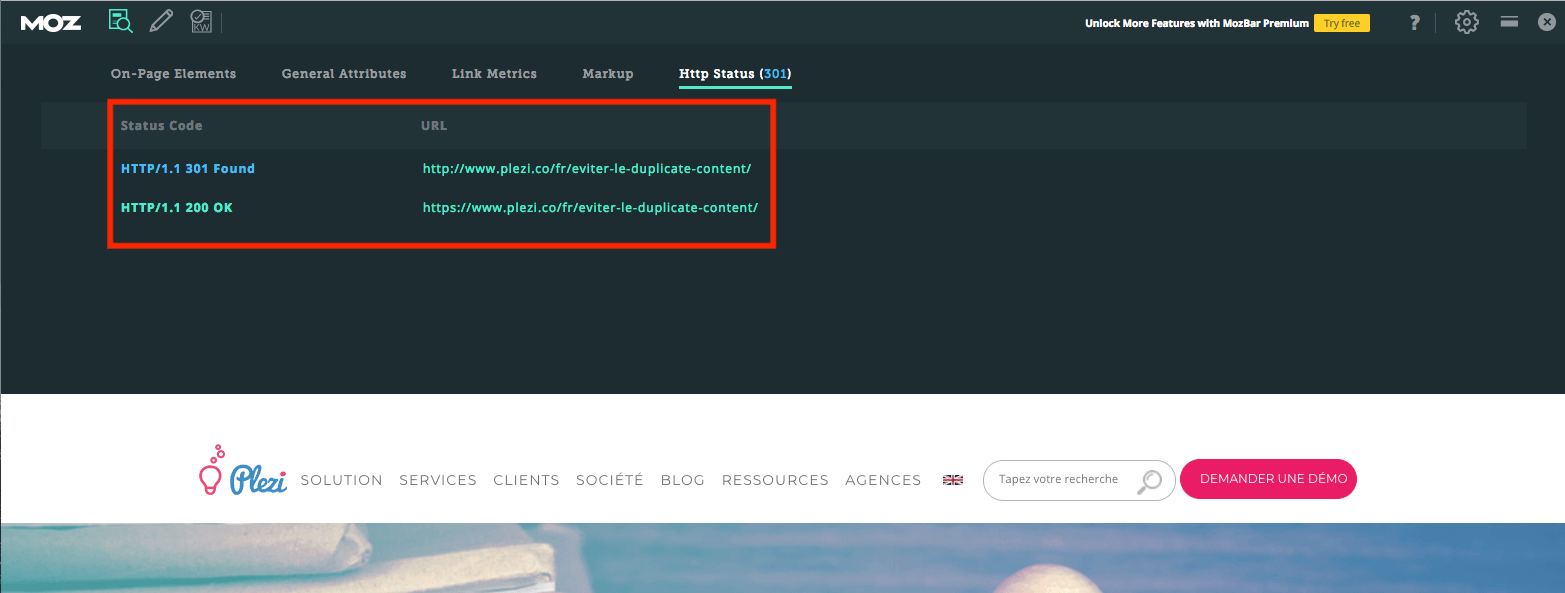Image resolution: width=1565 pixels, height=593 pixels.
Task: Open the SERVICES menu
Action: [438, 480]
